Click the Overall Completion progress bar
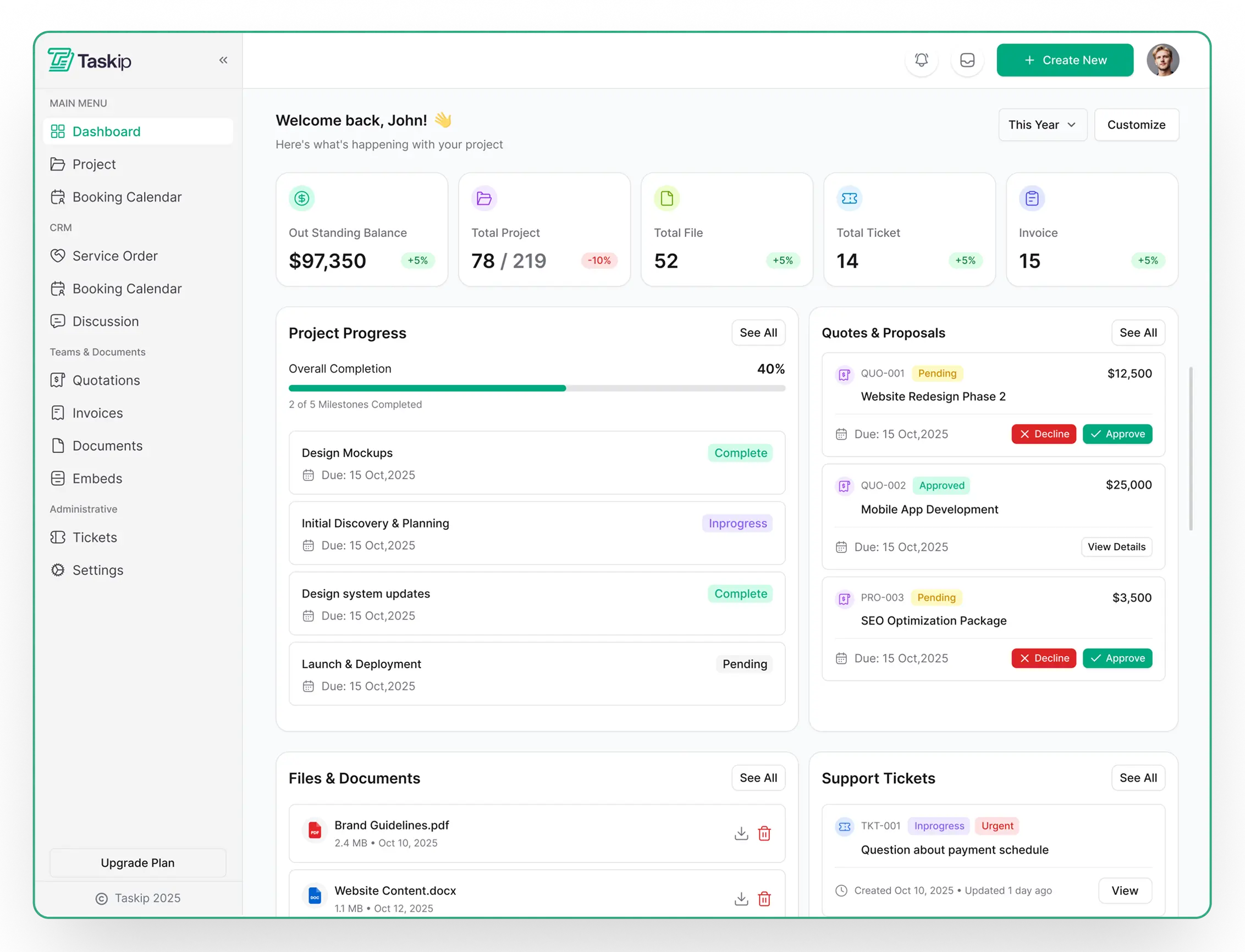 (x=536, y=388)
